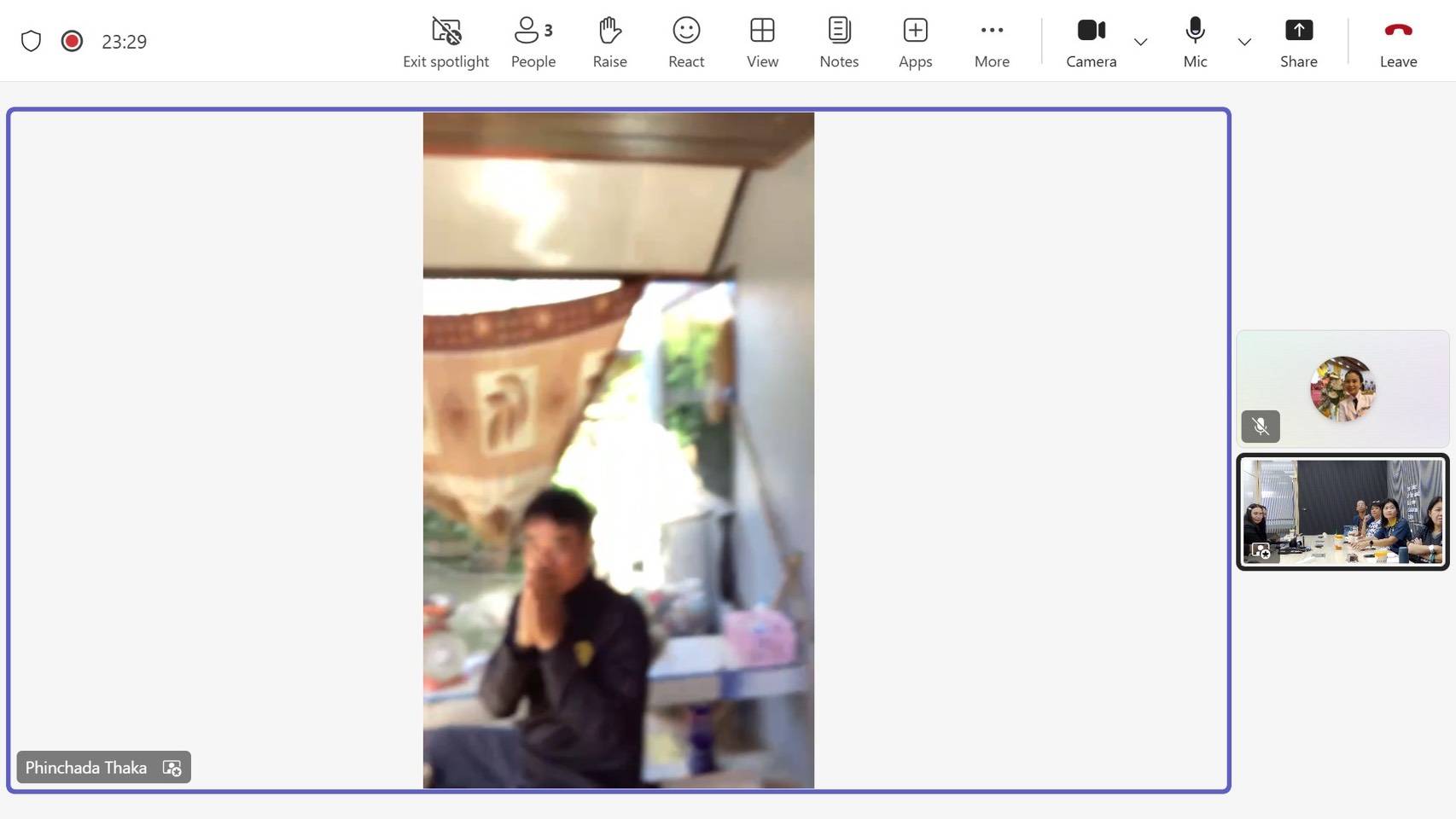Open the Apps panel
Screen dimensions: 1456x819
915,42
